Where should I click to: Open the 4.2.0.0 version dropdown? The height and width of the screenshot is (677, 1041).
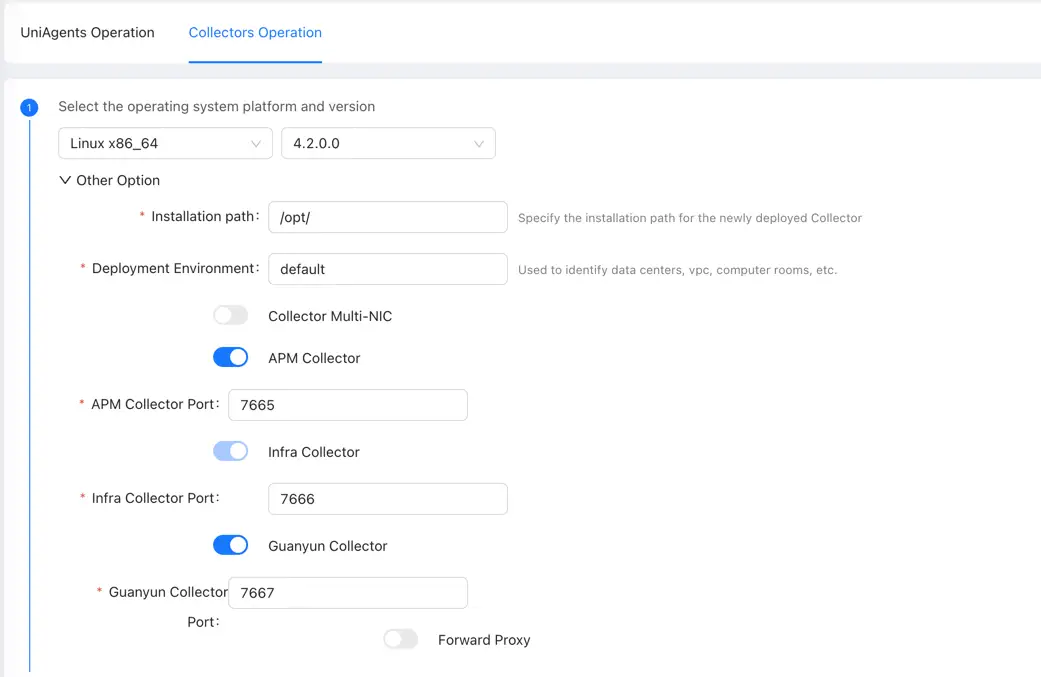(x=388, y=143)
